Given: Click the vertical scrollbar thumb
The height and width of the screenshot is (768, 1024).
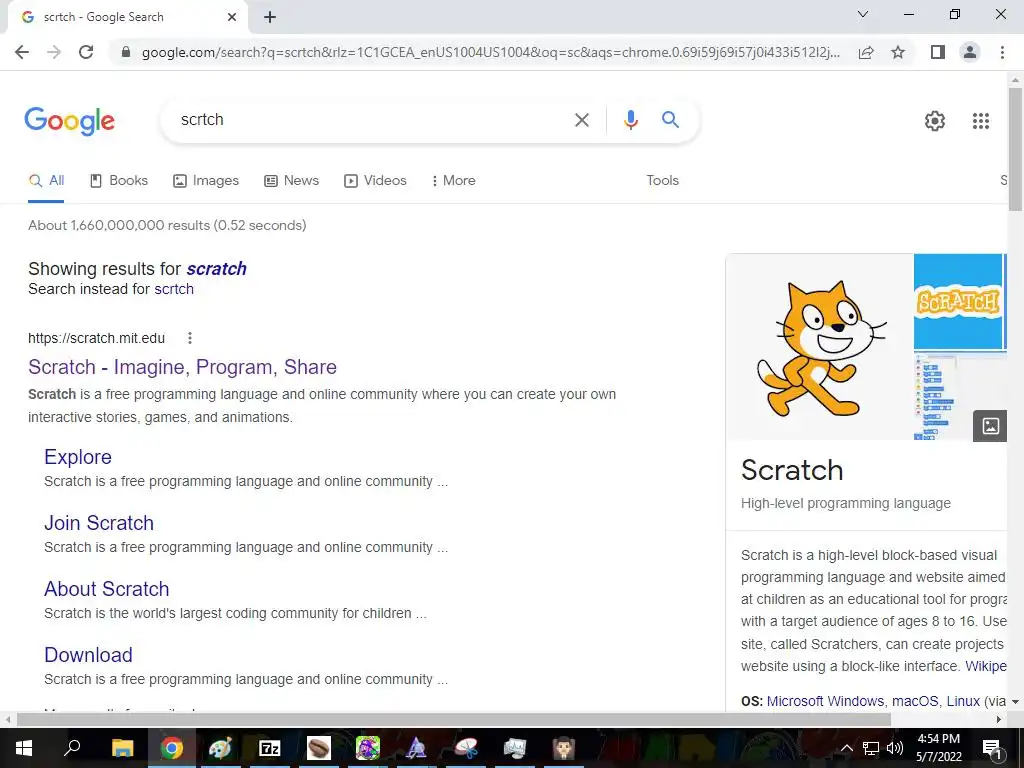Looking at the screenshot, I should (1015, 150).
